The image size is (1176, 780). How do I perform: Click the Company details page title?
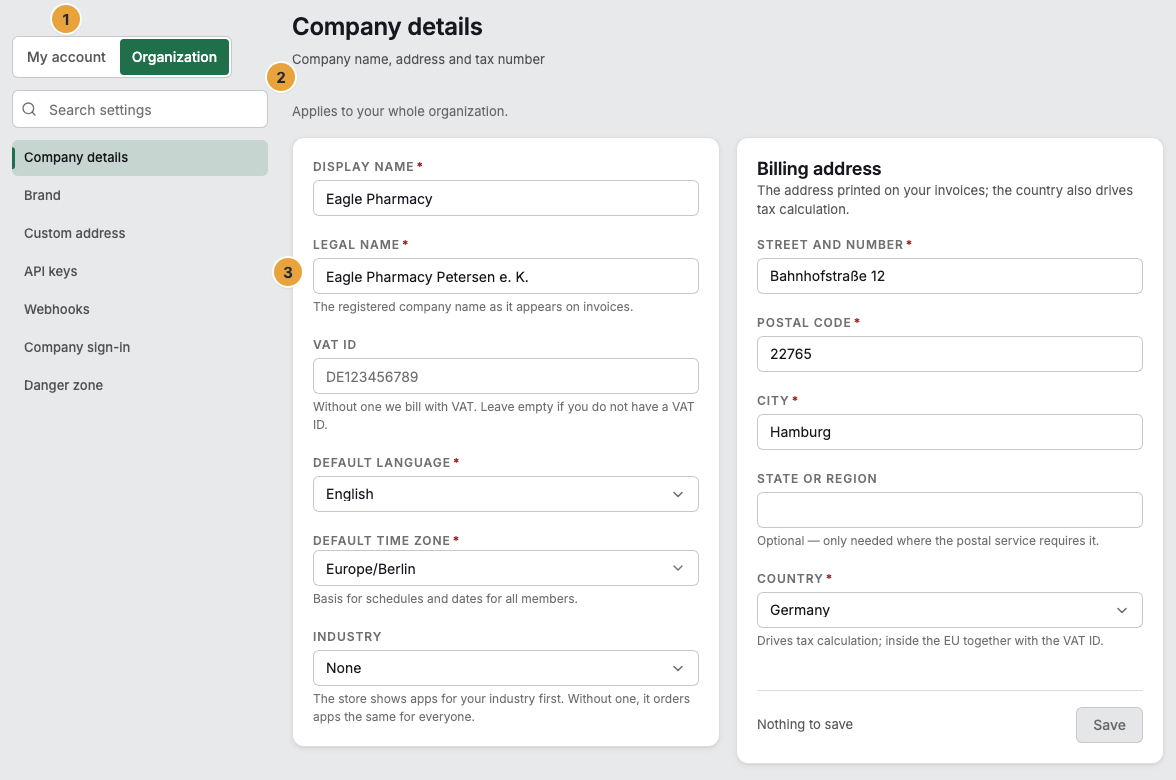(x=387, y=27)
